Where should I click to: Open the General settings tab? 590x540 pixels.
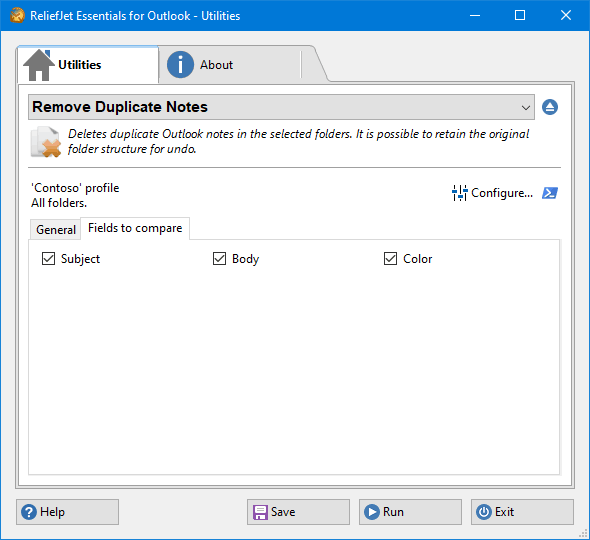coord(56,230)
